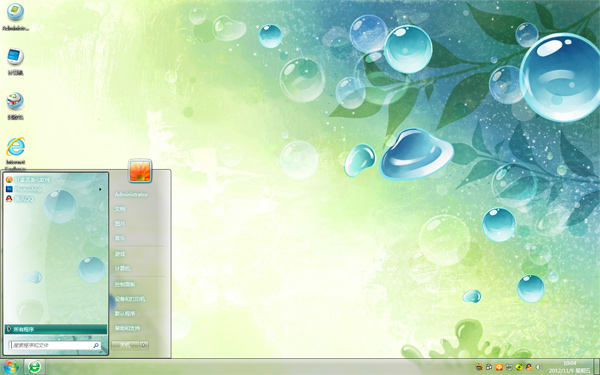This screenshot has width=600, height=375.
Task: Open the QQ penguin tray icon
Action: pyautogui.click(x=529, y=367)
